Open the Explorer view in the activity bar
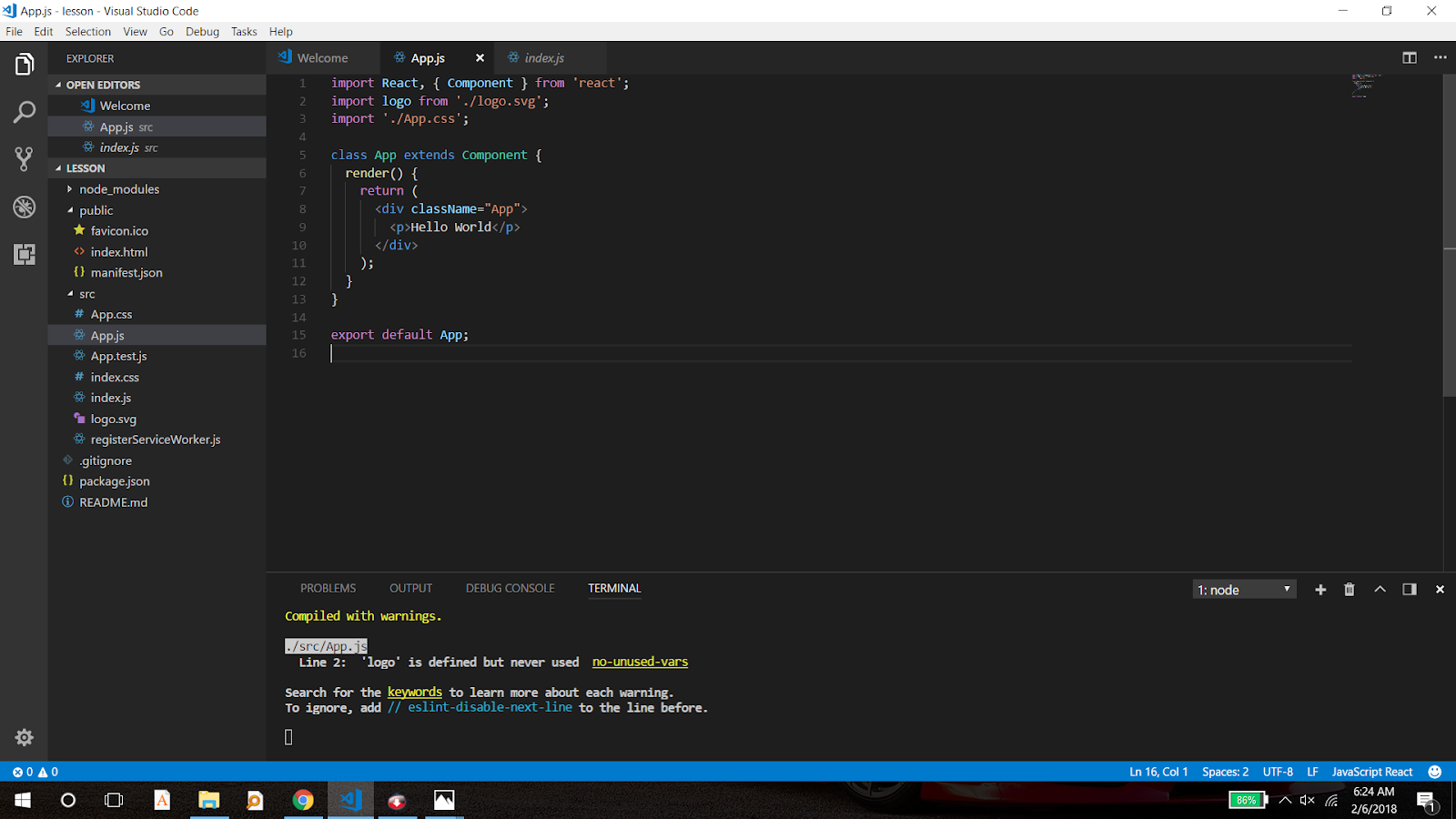The height and width of the screenshot is (819, 1456). (24, 64)
